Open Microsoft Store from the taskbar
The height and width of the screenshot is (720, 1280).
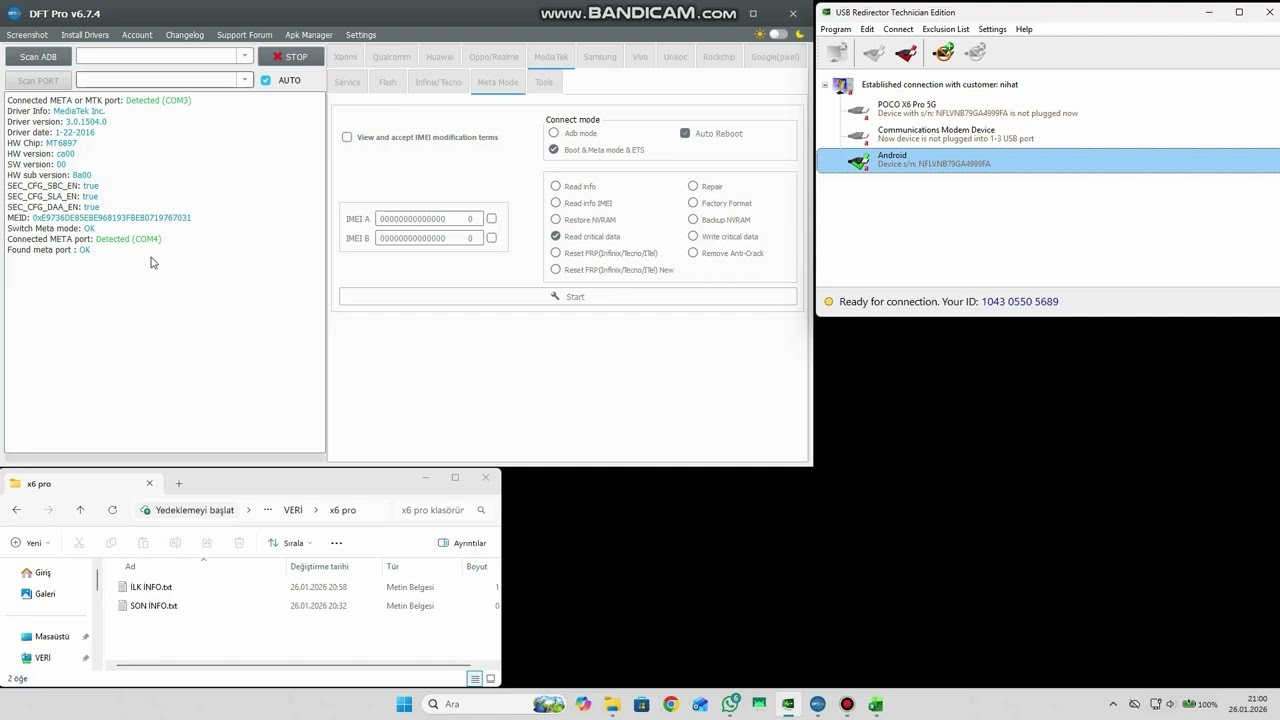[x=642, y=704]
